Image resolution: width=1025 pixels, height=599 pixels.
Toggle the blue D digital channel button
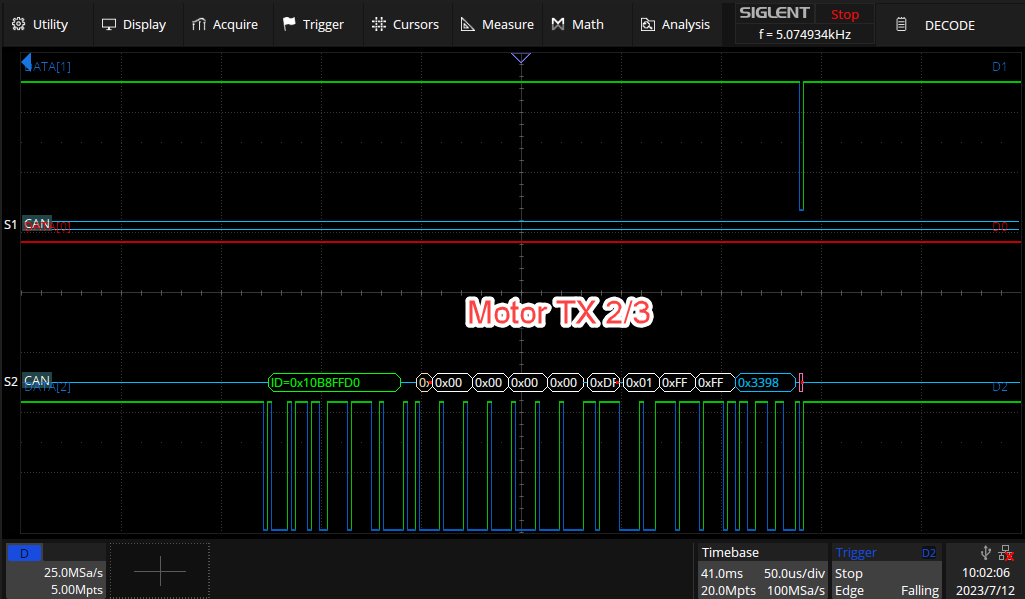(x=23, y=553)
